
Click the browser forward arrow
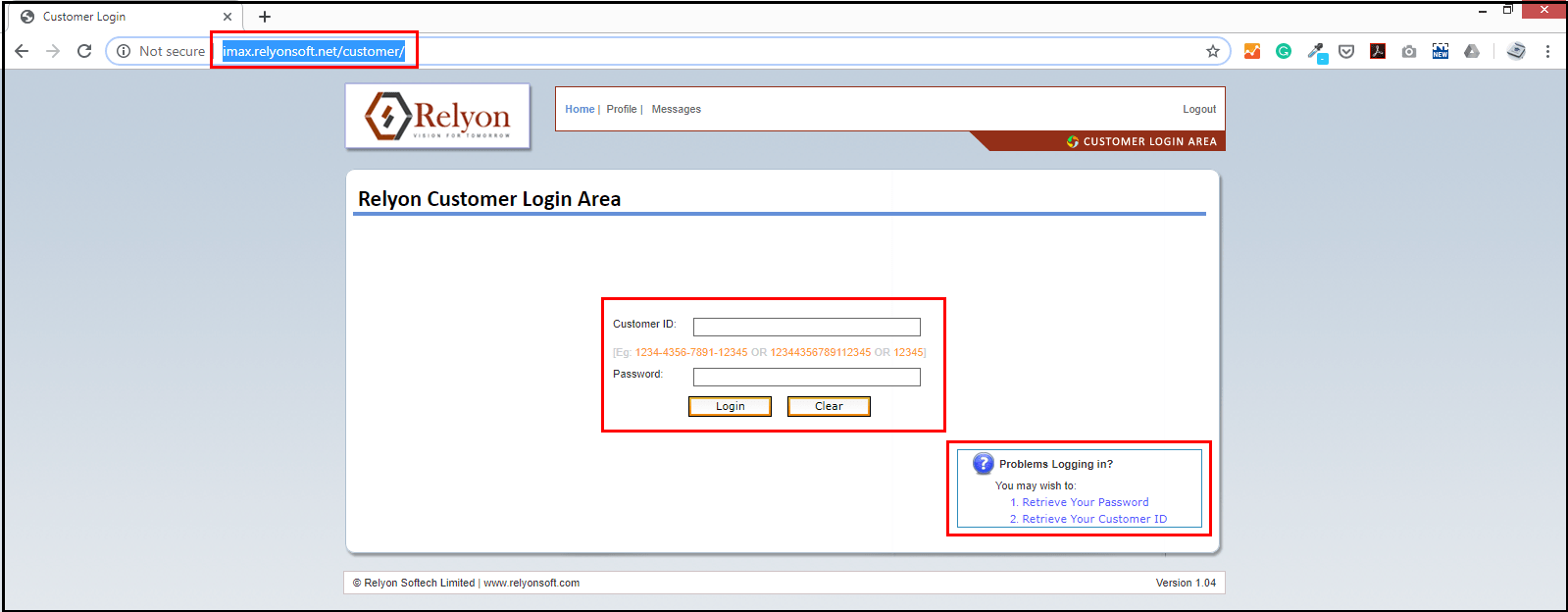point(53,51)
